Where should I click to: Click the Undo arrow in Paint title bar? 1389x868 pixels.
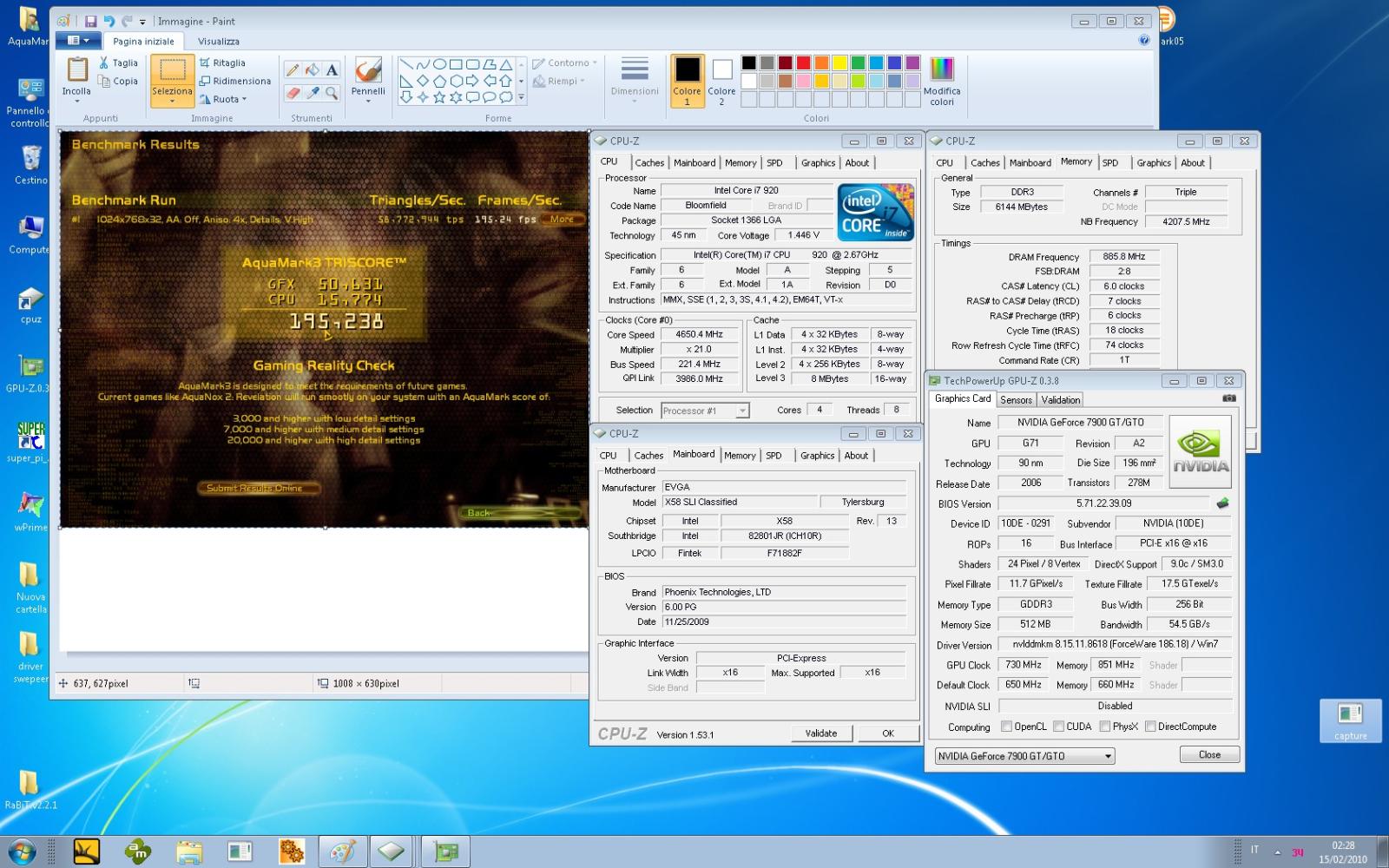(x=109, y=21)
